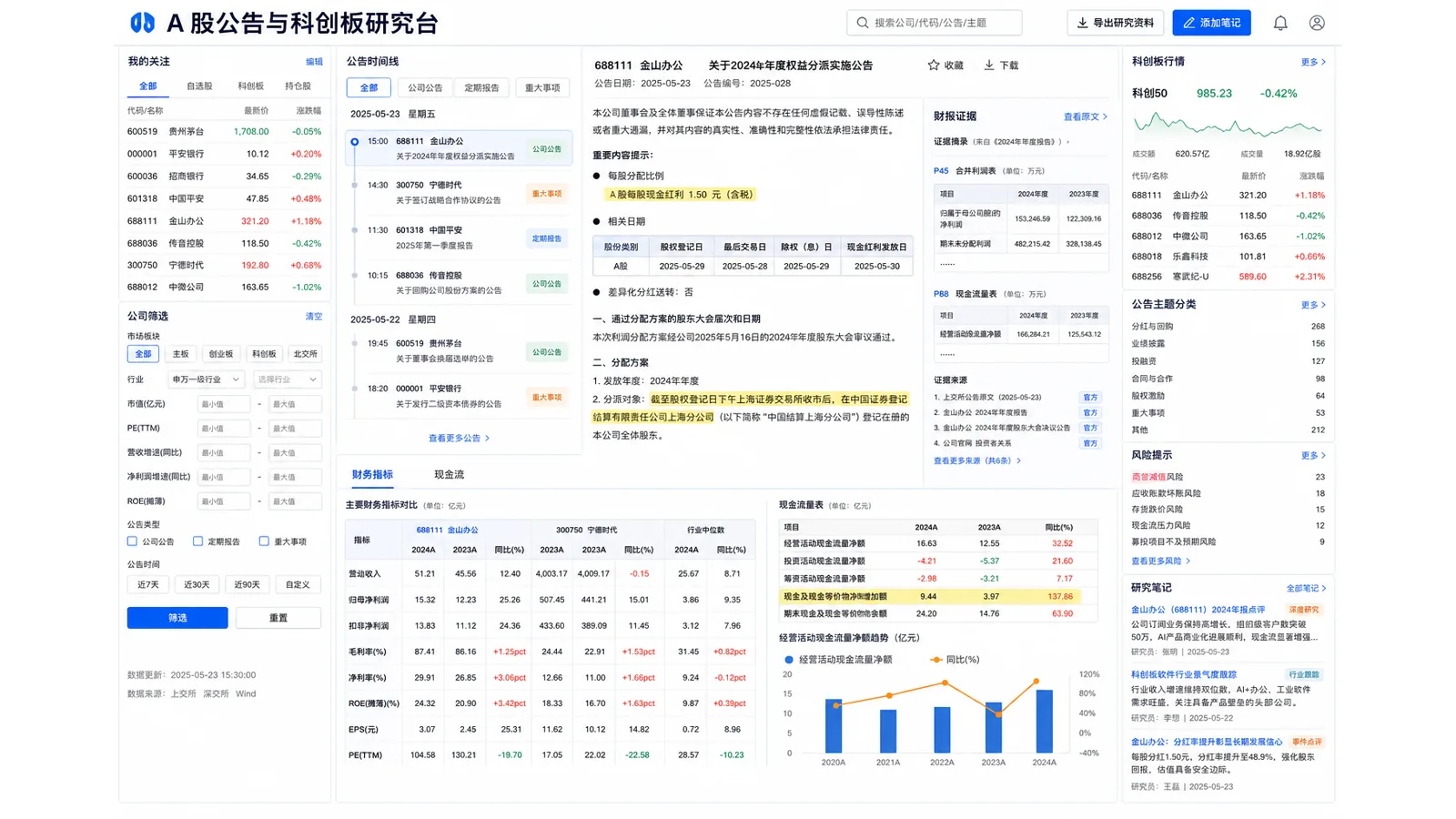The width and height of the screenshot is (1456, 819).
Task: Select the 北交所 market board filter
Action: (x=305, y=354)
